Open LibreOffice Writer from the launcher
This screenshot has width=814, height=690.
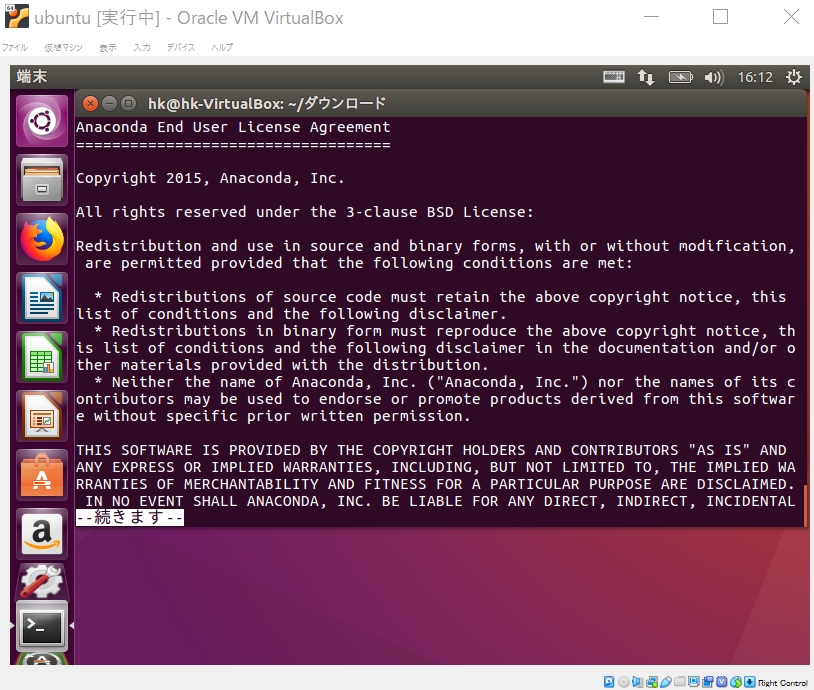coord(42,298)
